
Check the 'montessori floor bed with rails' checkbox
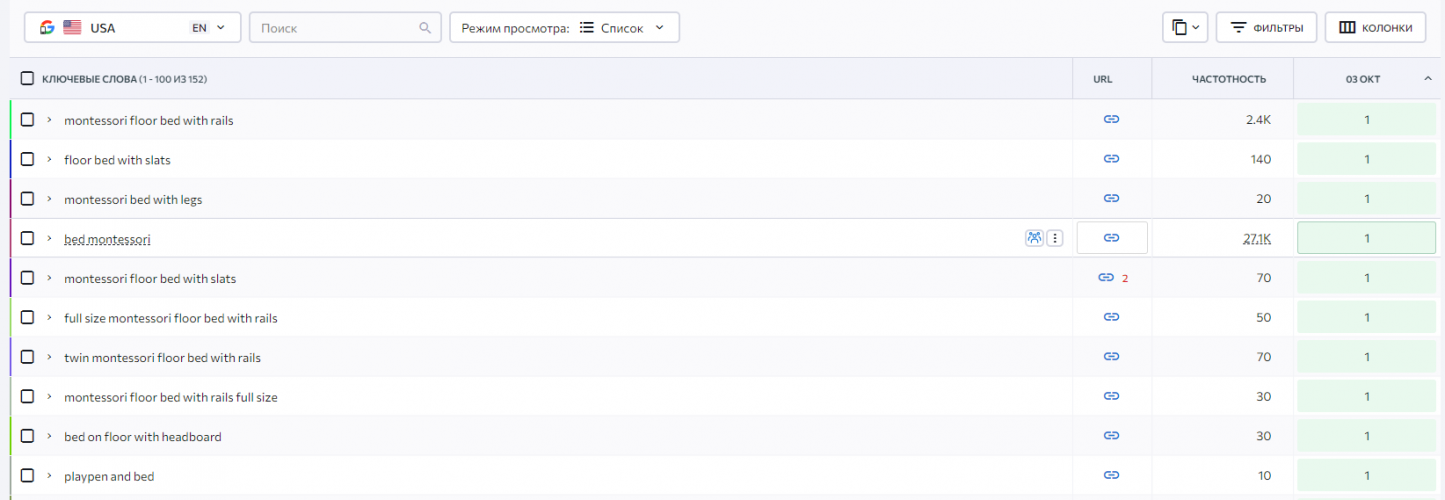(x=27, y=119)
